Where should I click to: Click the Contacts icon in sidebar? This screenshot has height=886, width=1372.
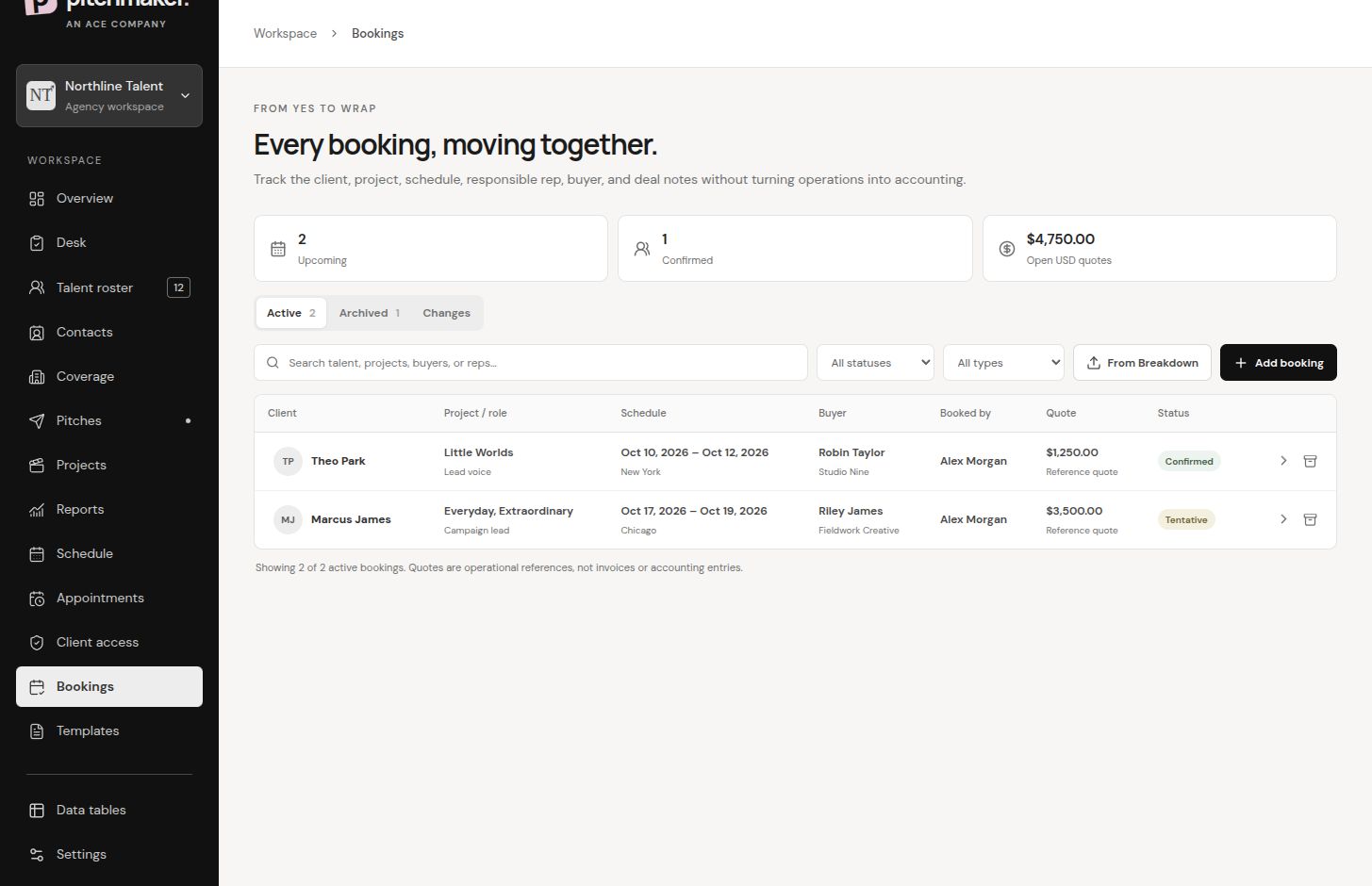pyautogui.click(x=37, y=333)
